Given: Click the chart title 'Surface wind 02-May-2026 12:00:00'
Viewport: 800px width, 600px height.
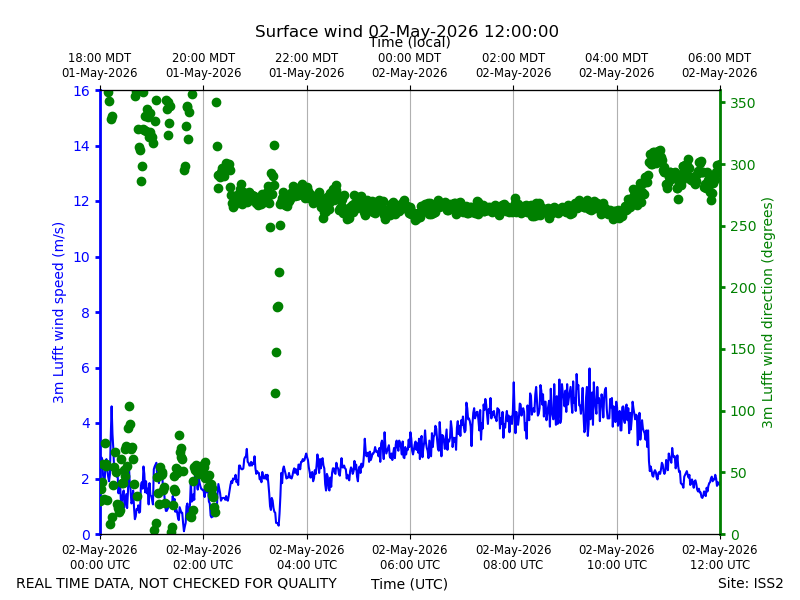Looking at the screenshot, I should point(407,31).
